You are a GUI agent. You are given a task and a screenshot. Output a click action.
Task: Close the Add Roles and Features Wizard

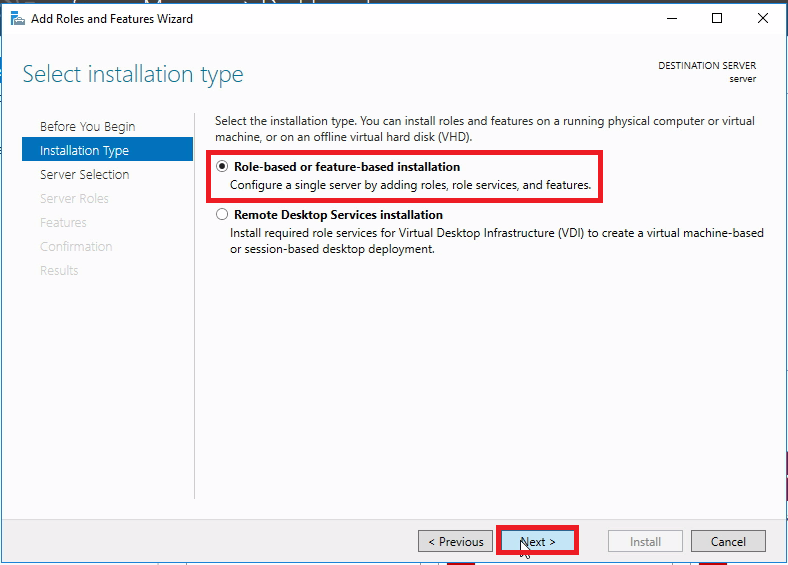pyautogui.click(x=763, y=18)
